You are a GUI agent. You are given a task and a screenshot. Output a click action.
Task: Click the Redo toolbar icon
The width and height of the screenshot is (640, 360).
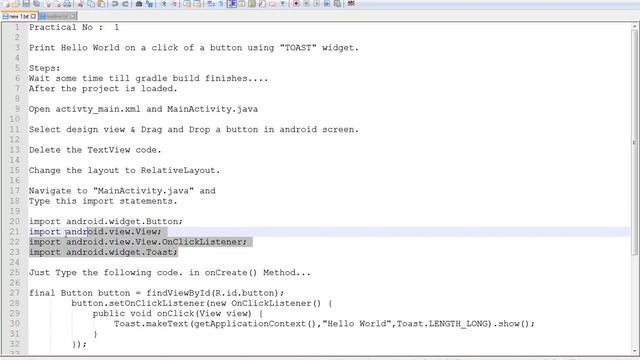click(x=125, y=4)
